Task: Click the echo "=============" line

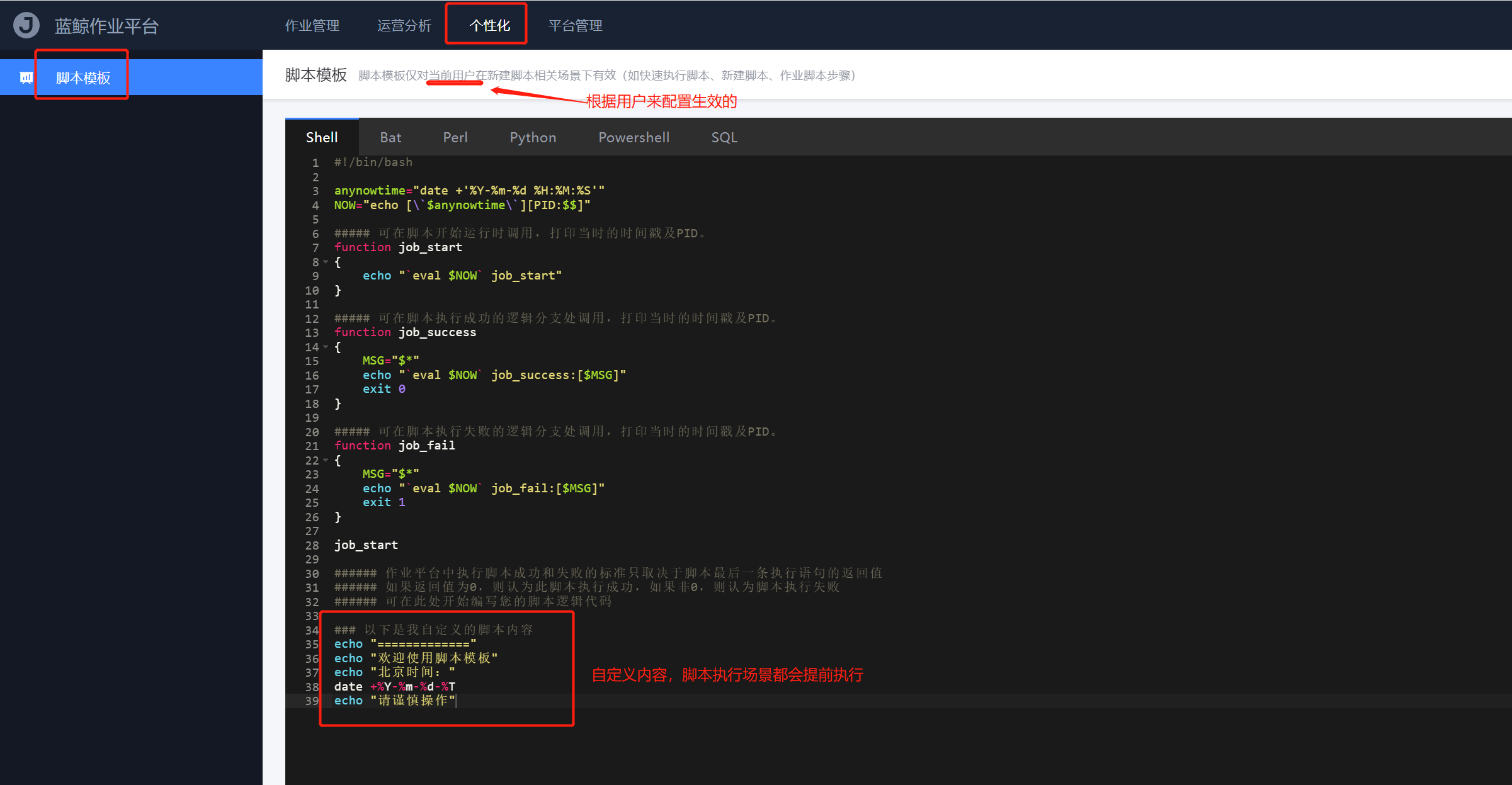Action: [405, 644]
